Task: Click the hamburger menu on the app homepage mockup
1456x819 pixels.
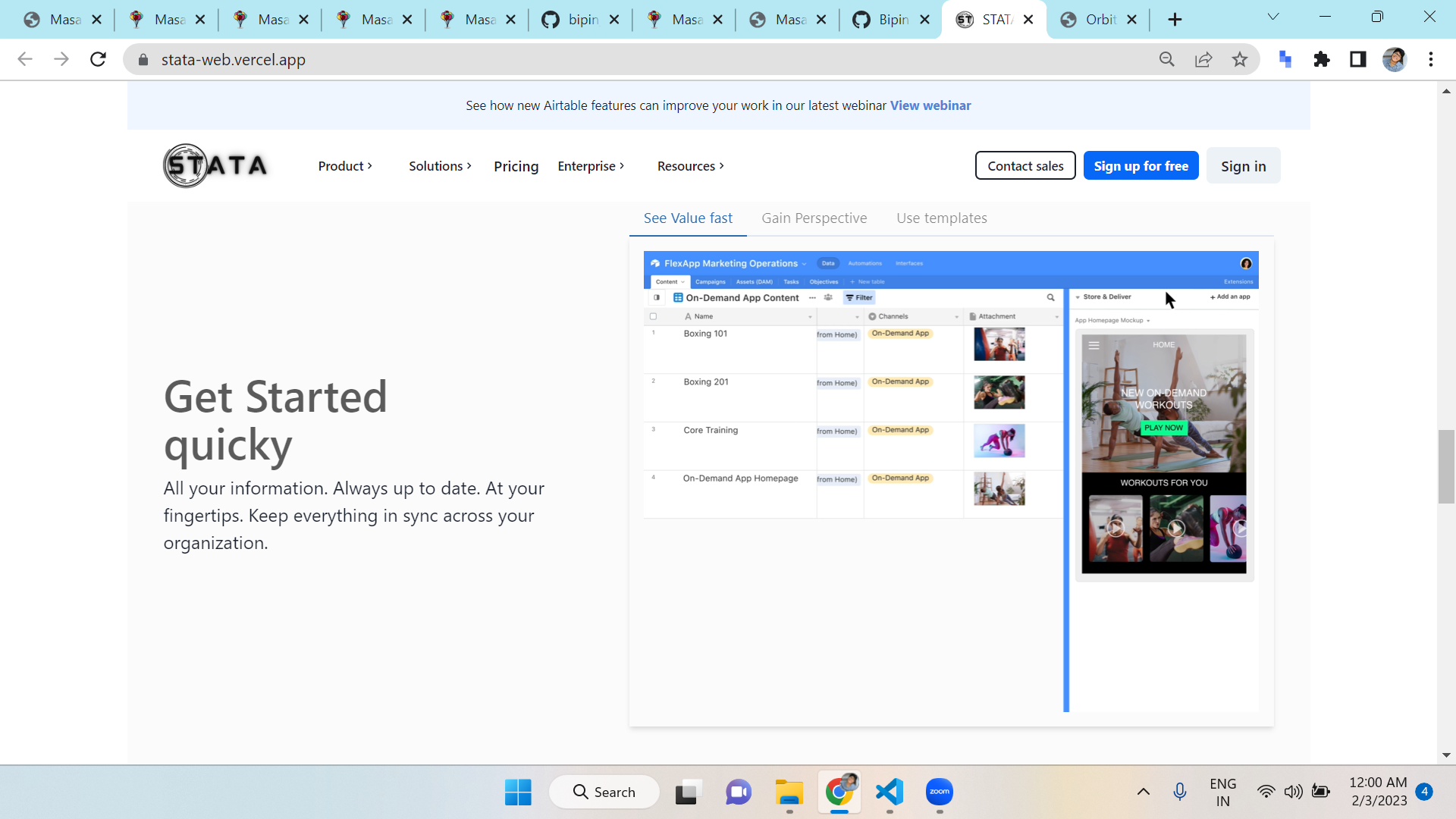Action: [x=1094, y=344]
